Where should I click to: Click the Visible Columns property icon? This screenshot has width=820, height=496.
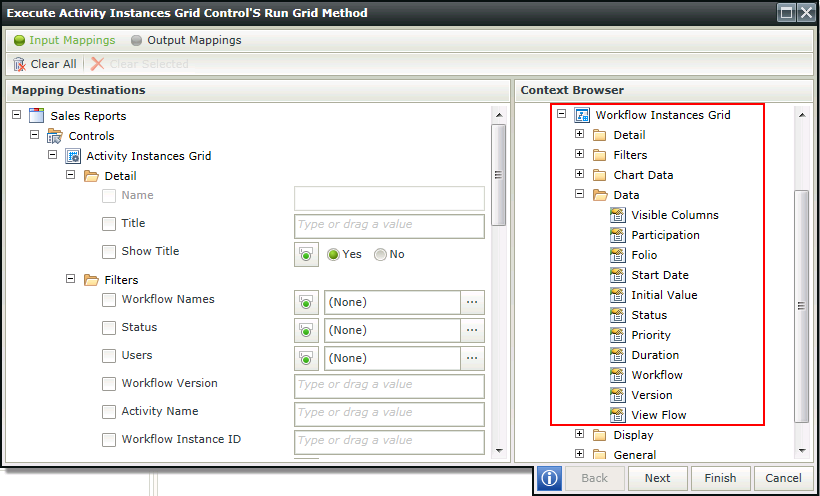click(618, 215)
